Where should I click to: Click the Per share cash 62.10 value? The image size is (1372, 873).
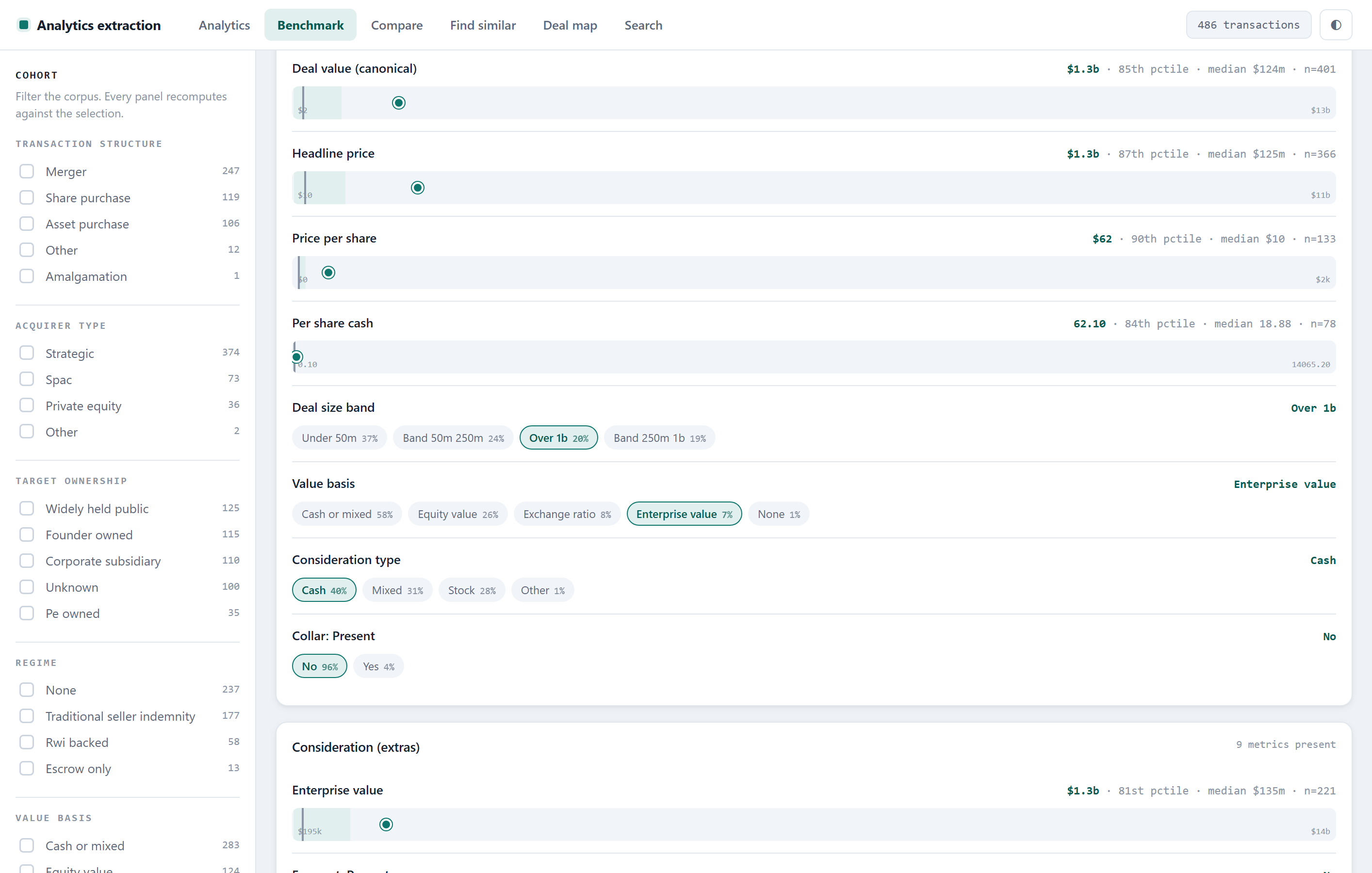[1089, 324]
